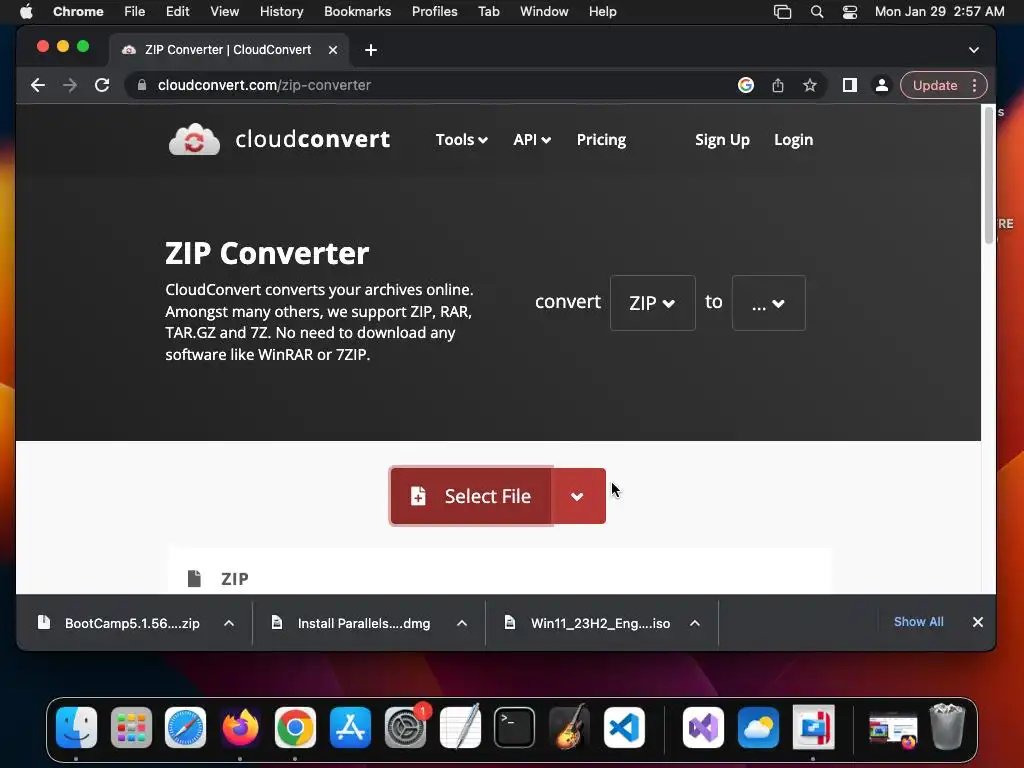The width and height of the screenshot is (1024, 768).
Task: Click the Sign Up link
Action: click(722, 140)
